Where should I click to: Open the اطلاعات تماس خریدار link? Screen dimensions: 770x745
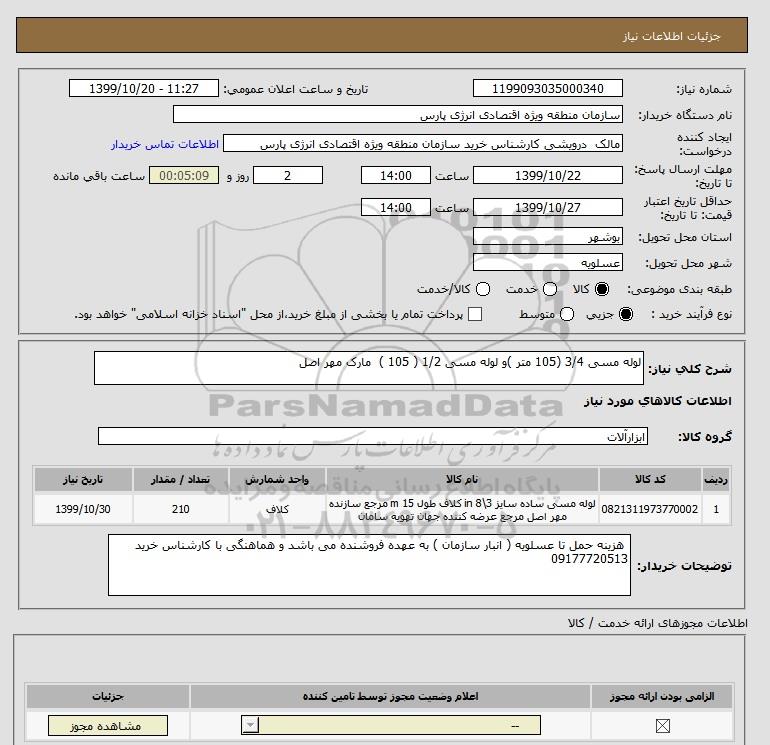[x=165, y=144]
